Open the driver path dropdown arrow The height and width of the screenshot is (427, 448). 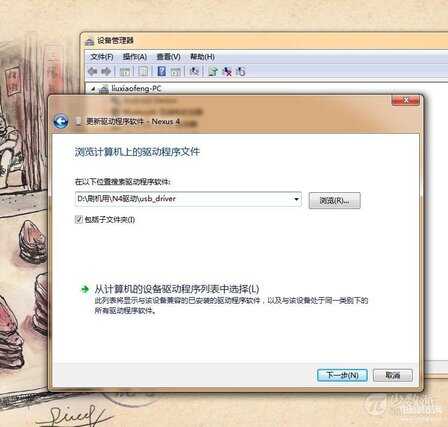296,199
